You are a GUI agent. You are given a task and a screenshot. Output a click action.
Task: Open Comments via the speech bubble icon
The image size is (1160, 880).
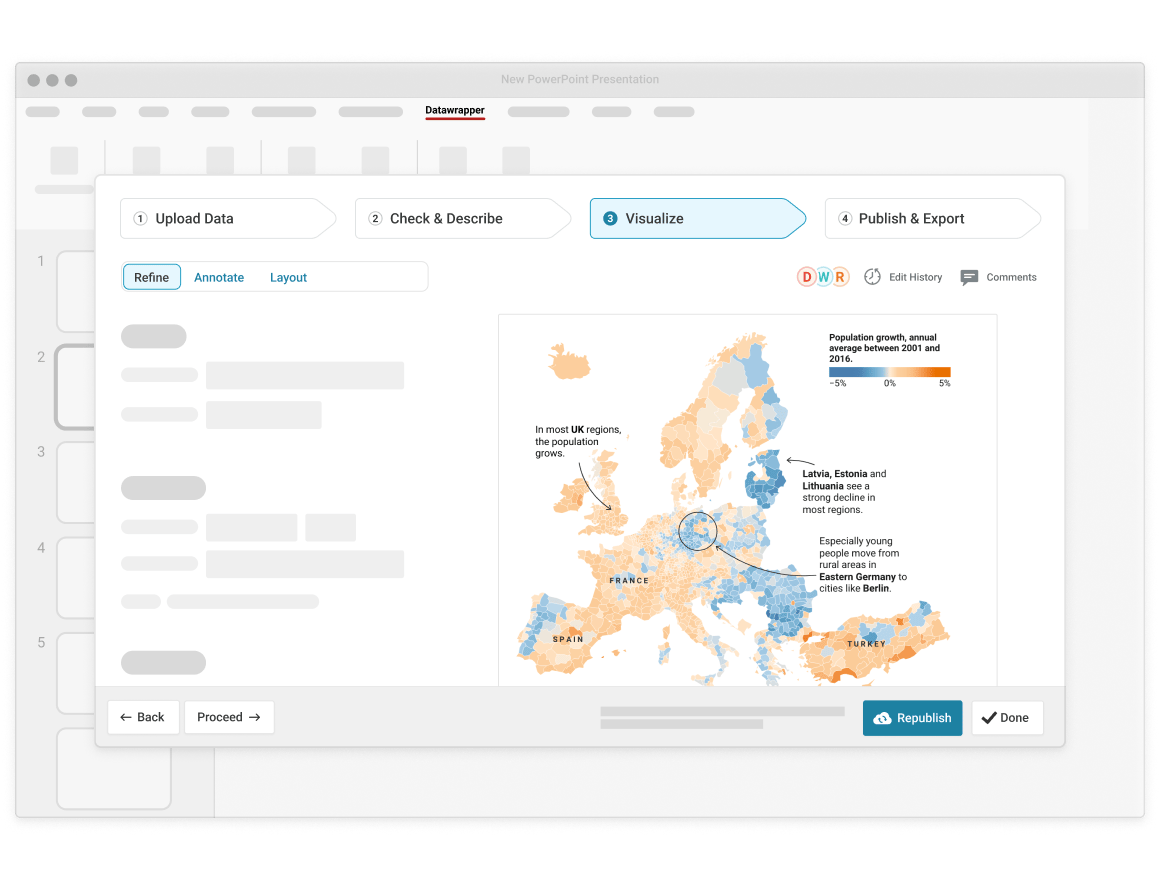[969, 277]
